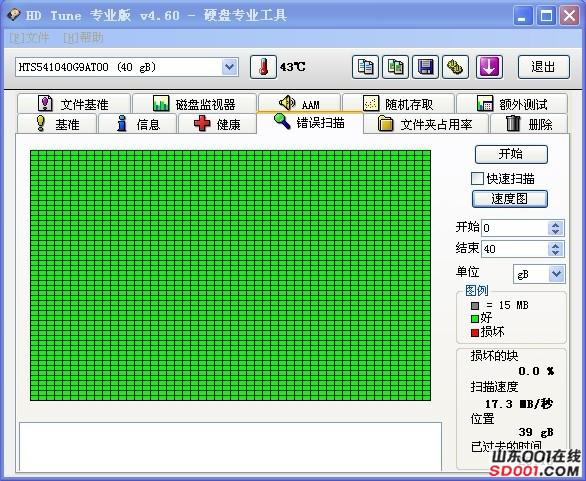Click the 结束 end value input field
The height and width of the screenshot is (481, 586).
[x=515, y=249]
